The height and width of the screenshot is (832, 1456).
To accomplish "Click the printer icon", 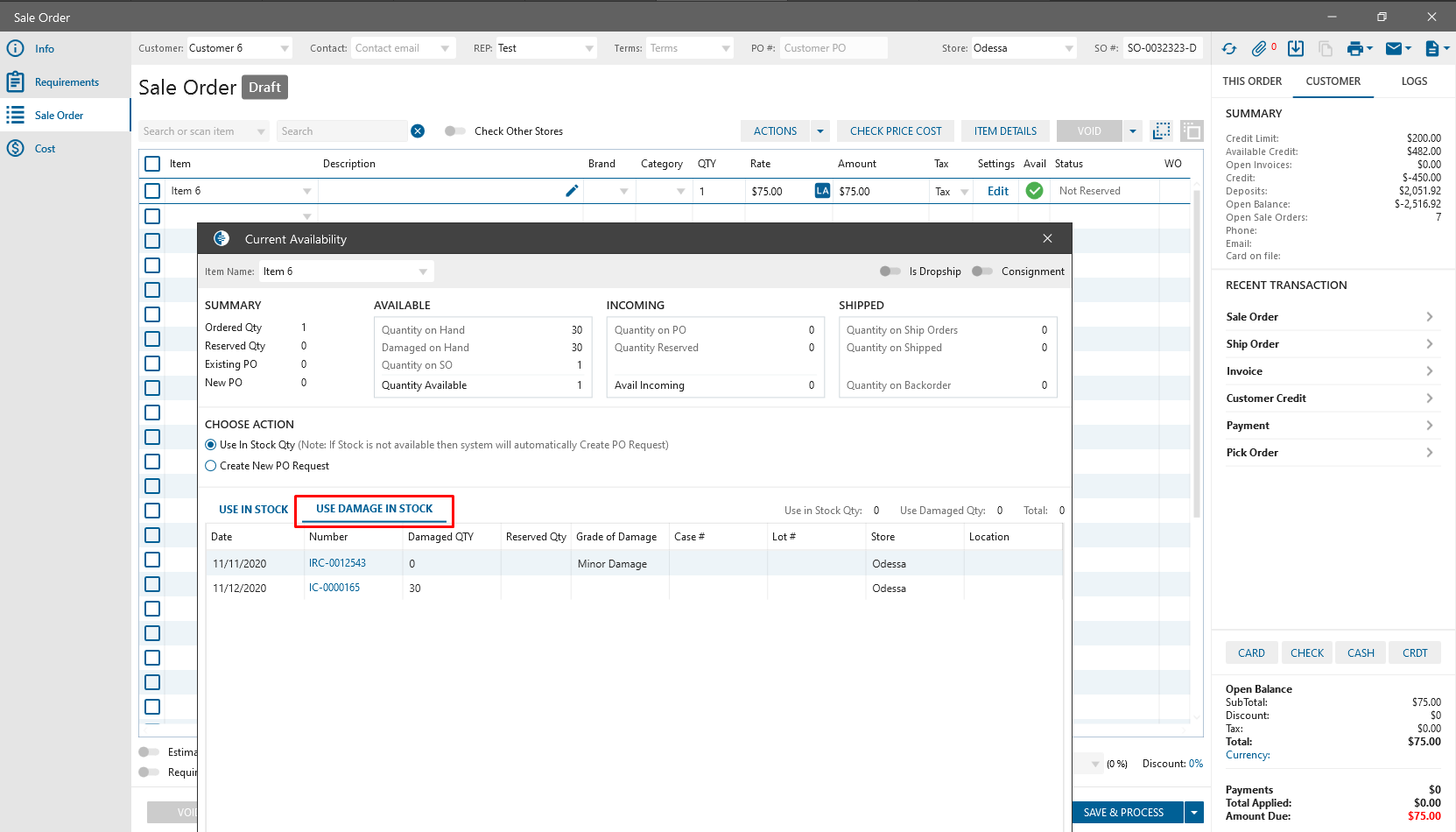I will click(x=1354, y=49).
